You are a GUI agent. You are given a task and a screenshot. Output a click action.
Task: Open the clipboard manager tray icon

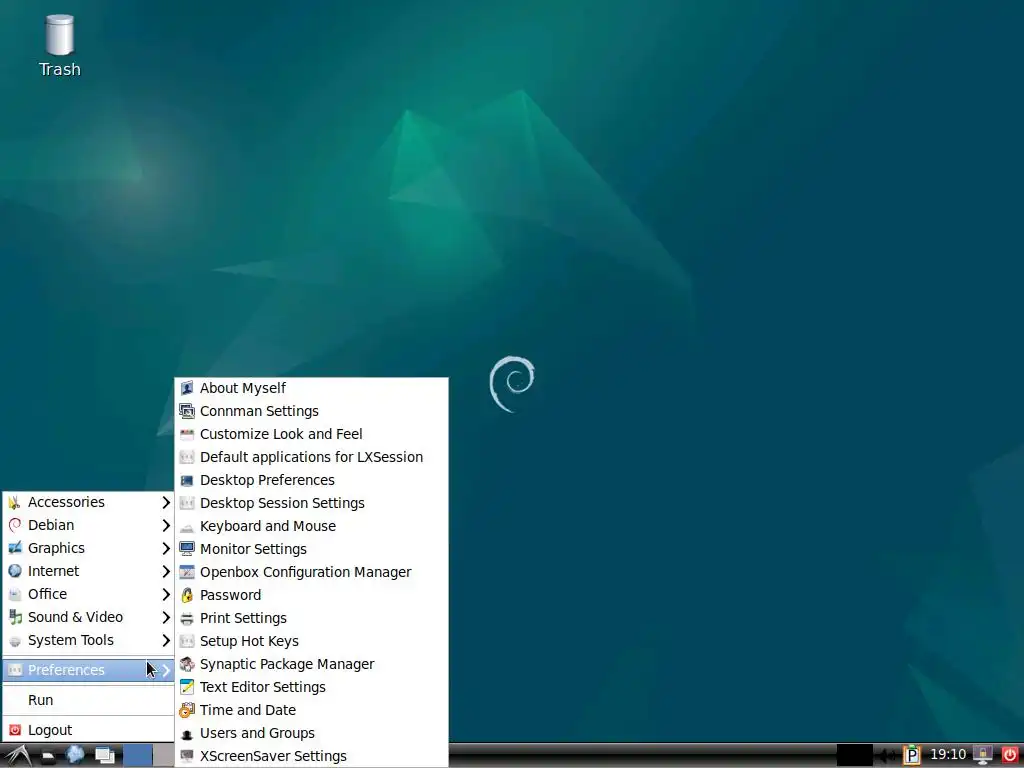point(912,756)
